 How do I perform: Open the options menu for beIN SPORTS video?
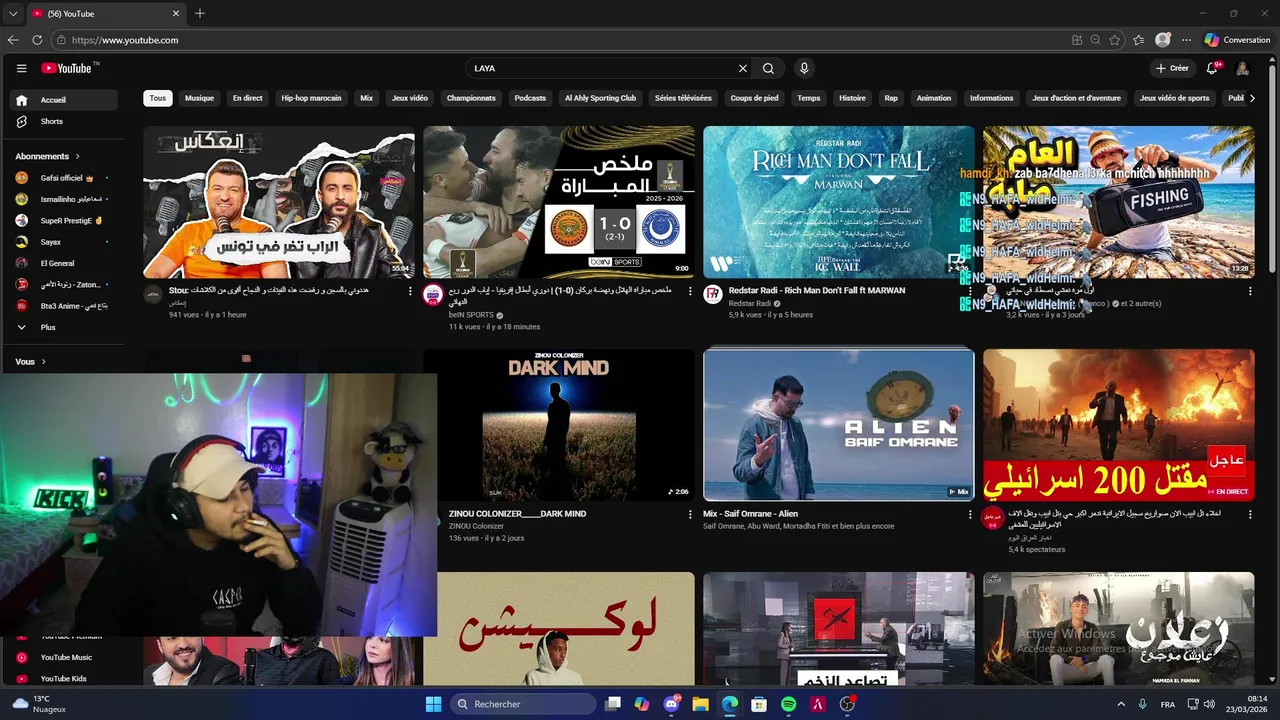point(690,291)
